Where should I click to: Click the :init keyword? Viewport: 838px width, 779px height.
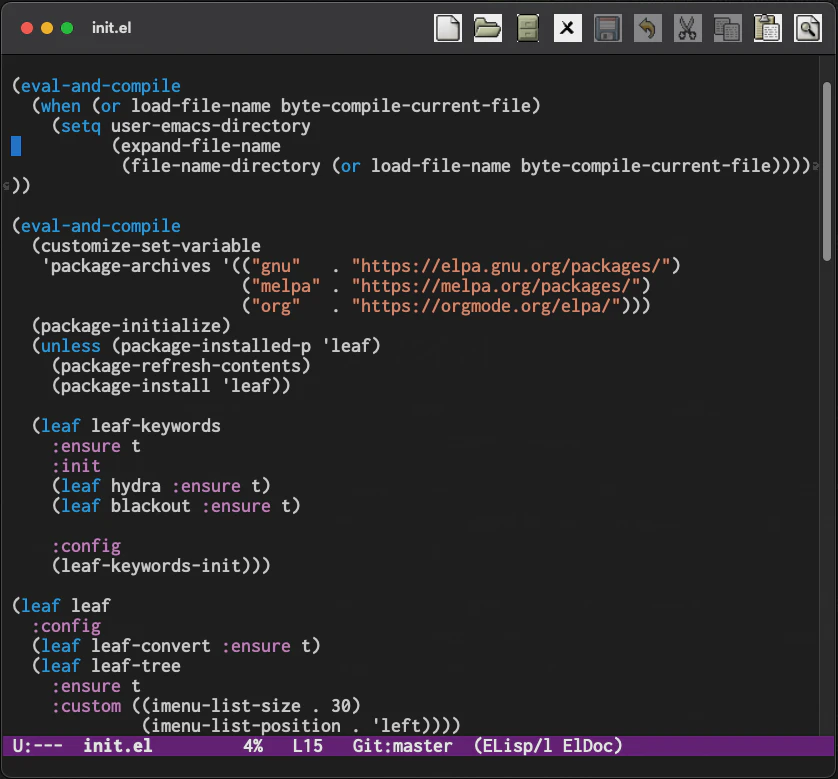coord(76,466)
